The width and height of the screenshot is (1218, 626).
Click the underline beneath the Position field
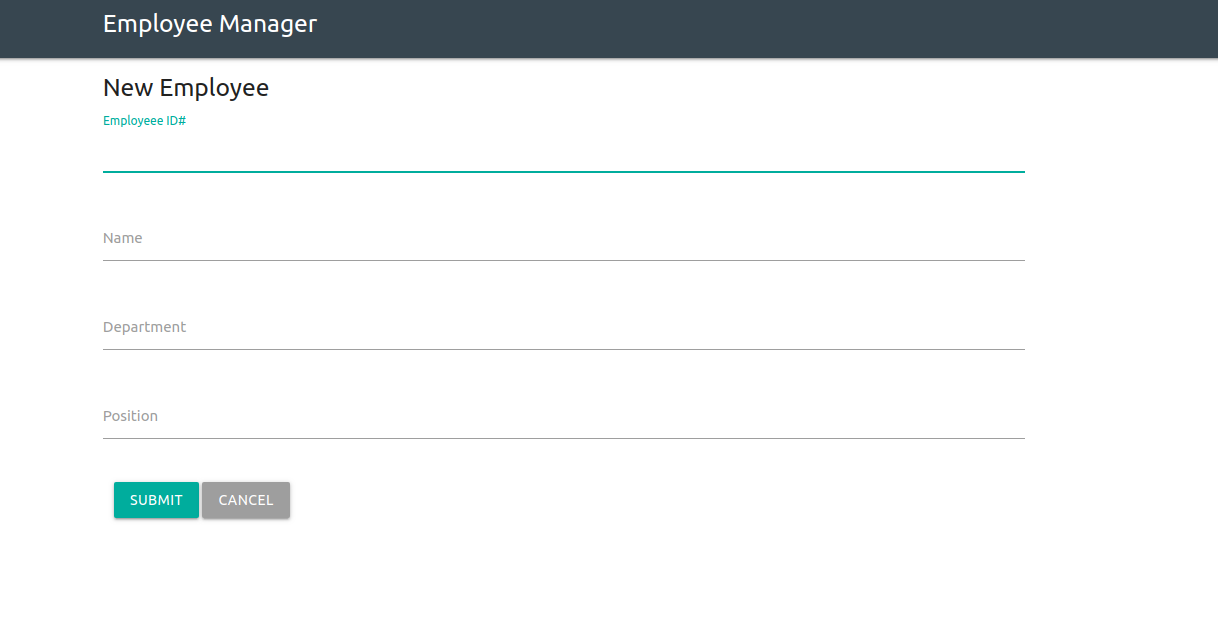pos(563,438)
